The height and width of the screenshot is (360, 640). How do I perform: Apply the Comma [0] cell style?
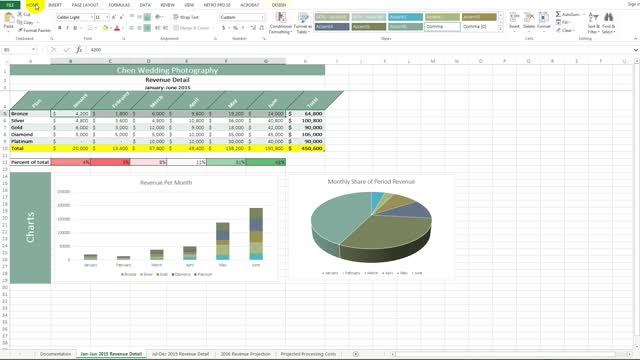click(x=479, y=27)
